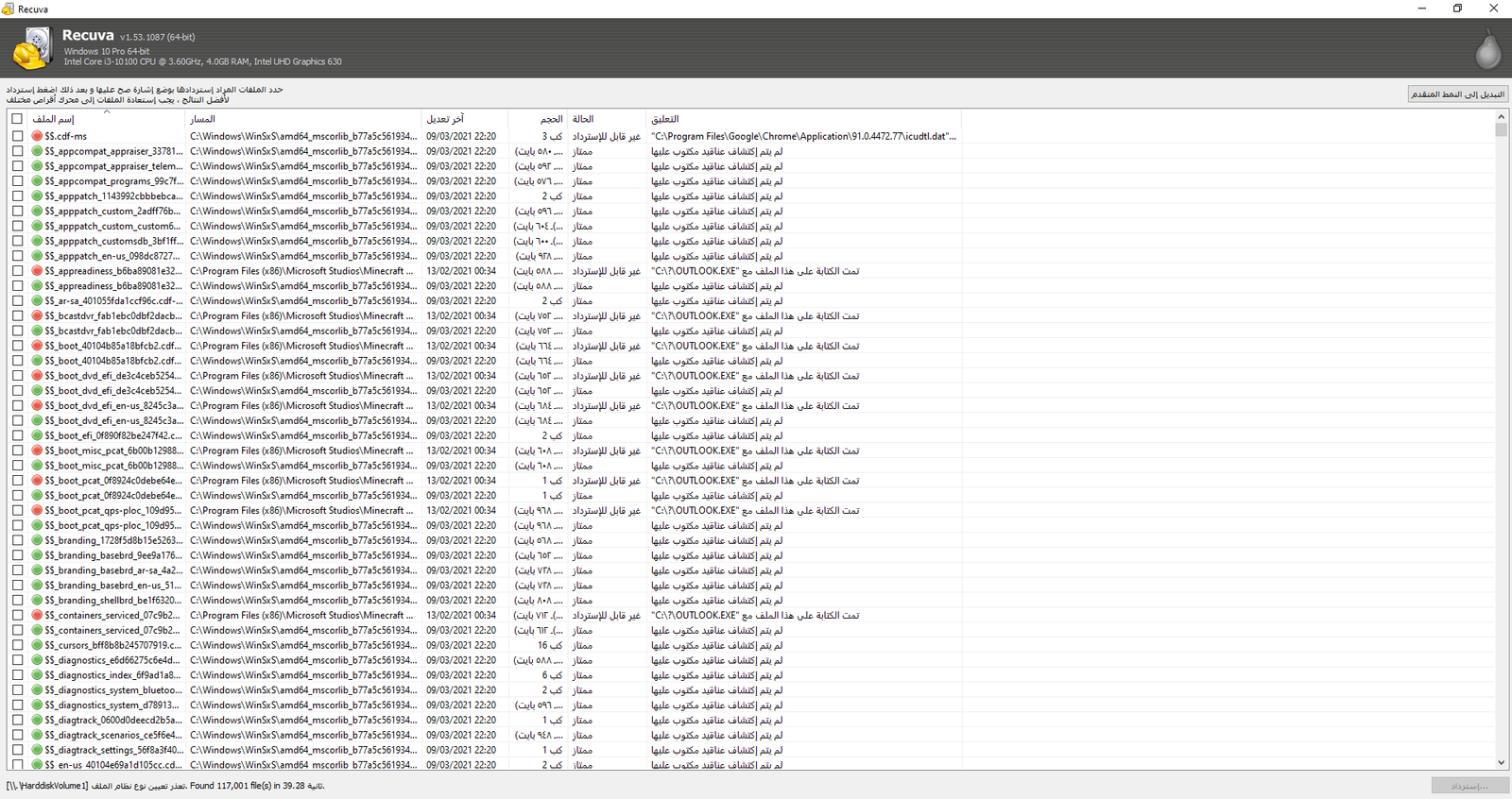Click green status dot of $$_branding_shellbrd_be1f6320
This screenshot has width=1512, height=799.
38,601
